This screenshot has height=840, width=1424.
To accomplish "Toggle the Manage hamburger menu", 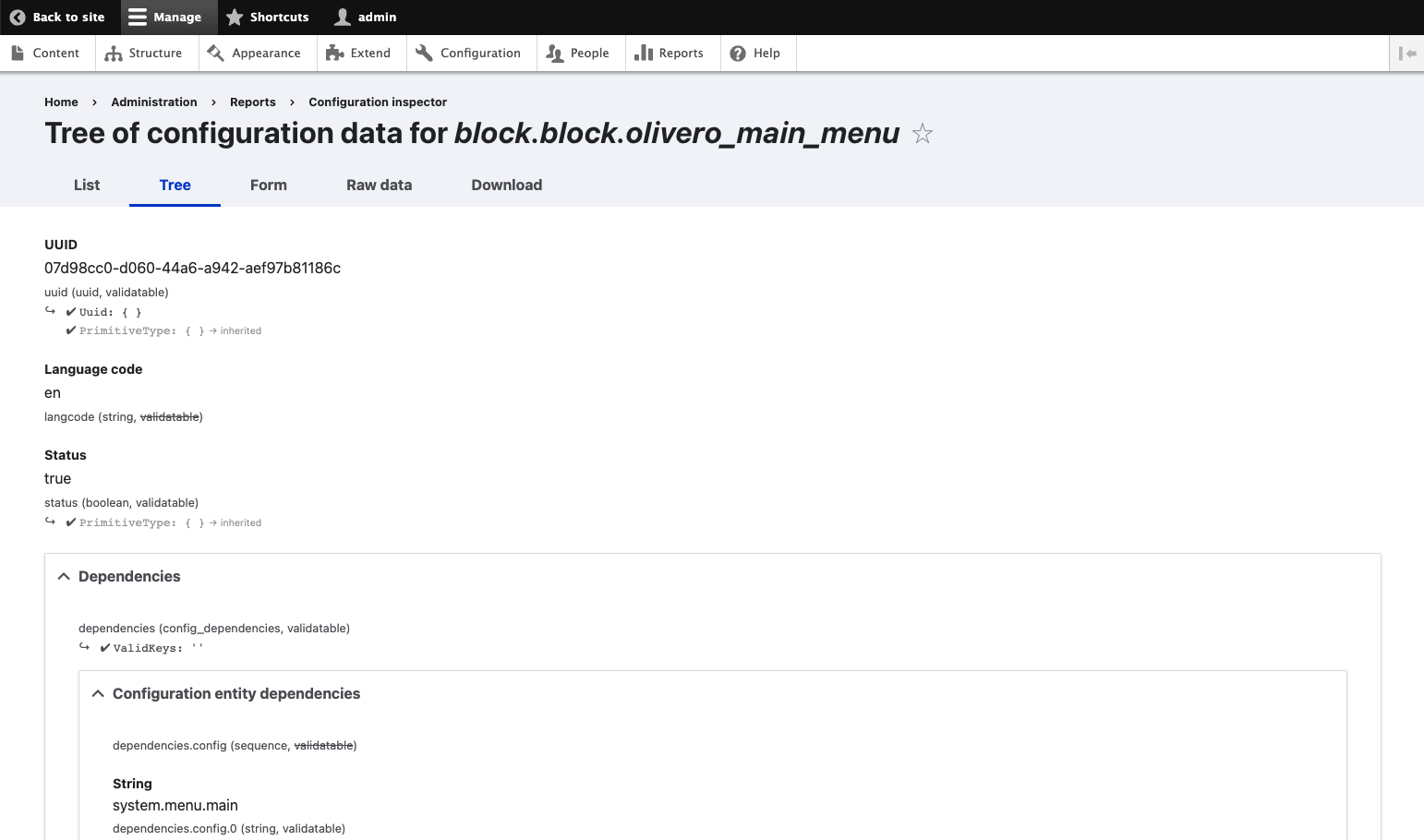I will pyautogui.click(x=164, y=17).
